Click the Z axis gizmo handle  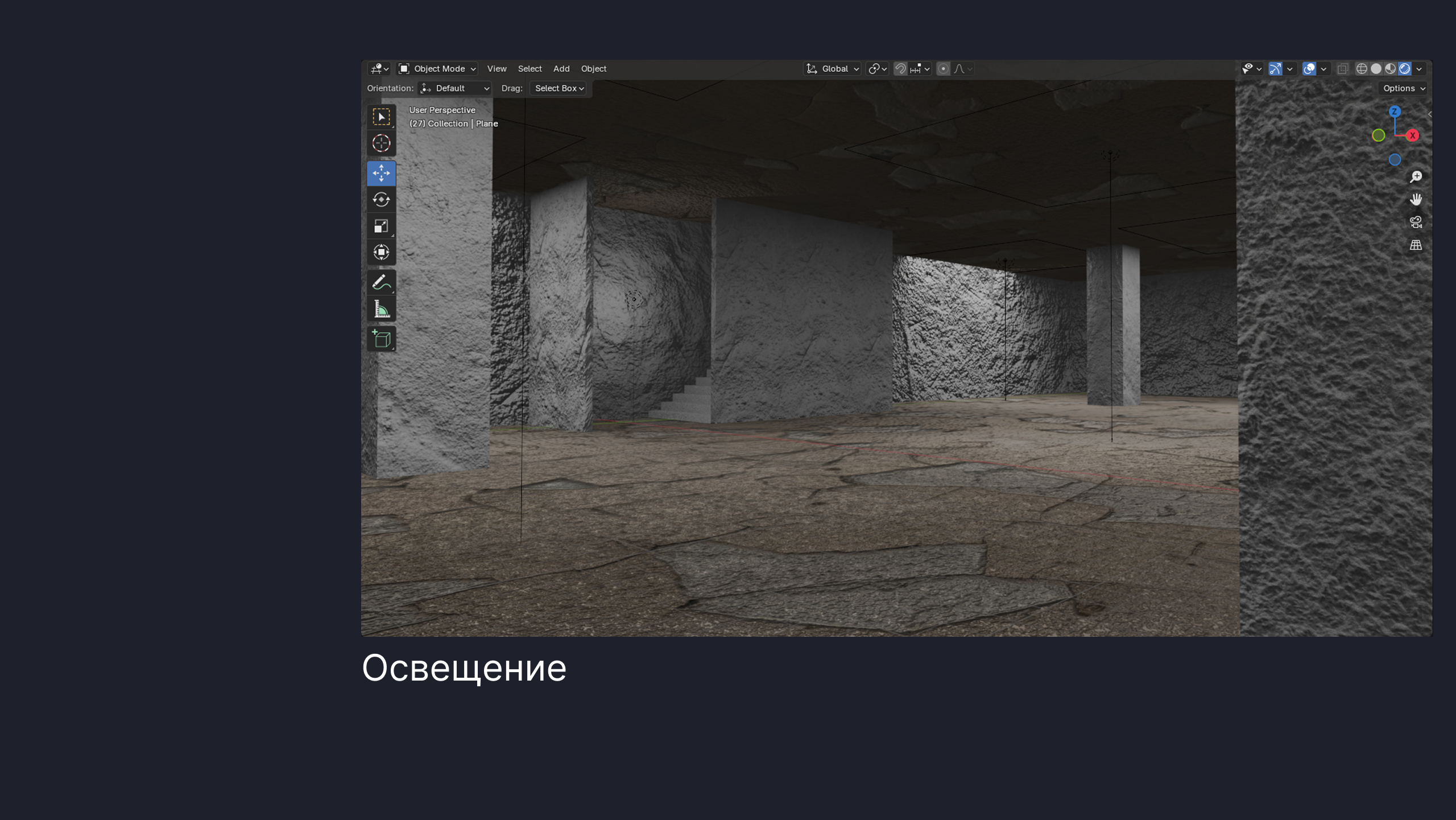pyautogui.click(x=1395, y=112)
